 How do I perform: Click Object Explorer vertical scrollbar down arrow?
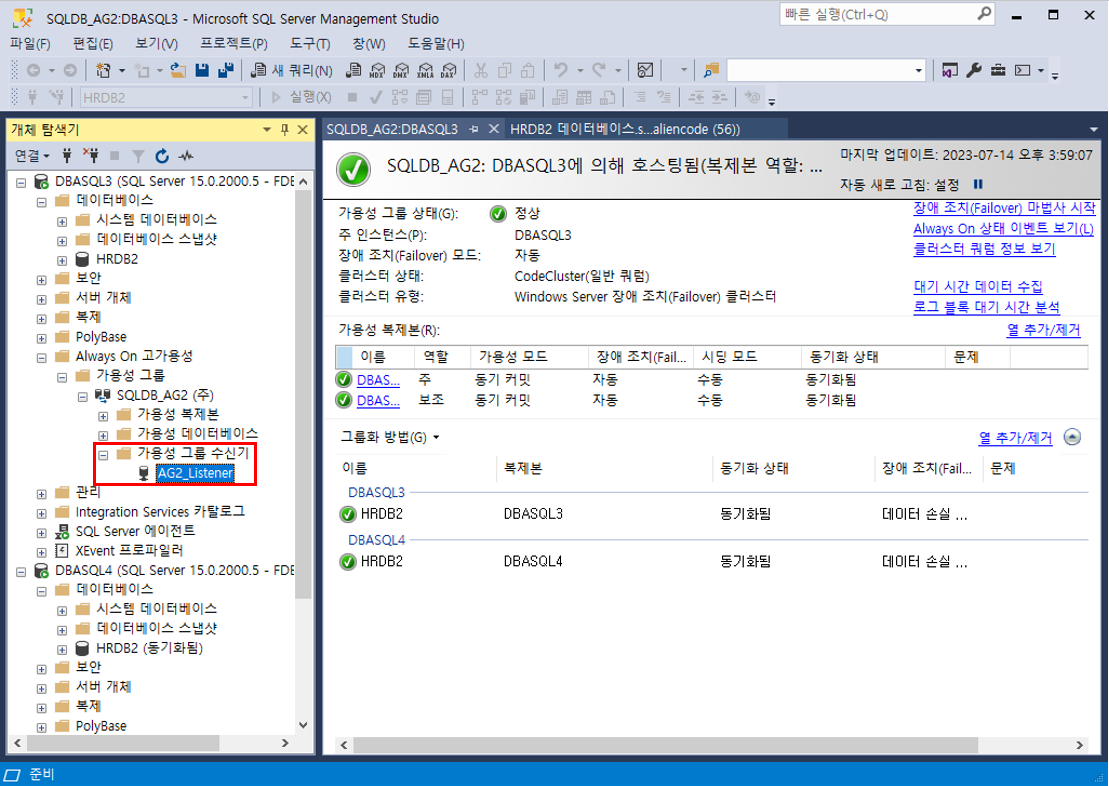303,725
